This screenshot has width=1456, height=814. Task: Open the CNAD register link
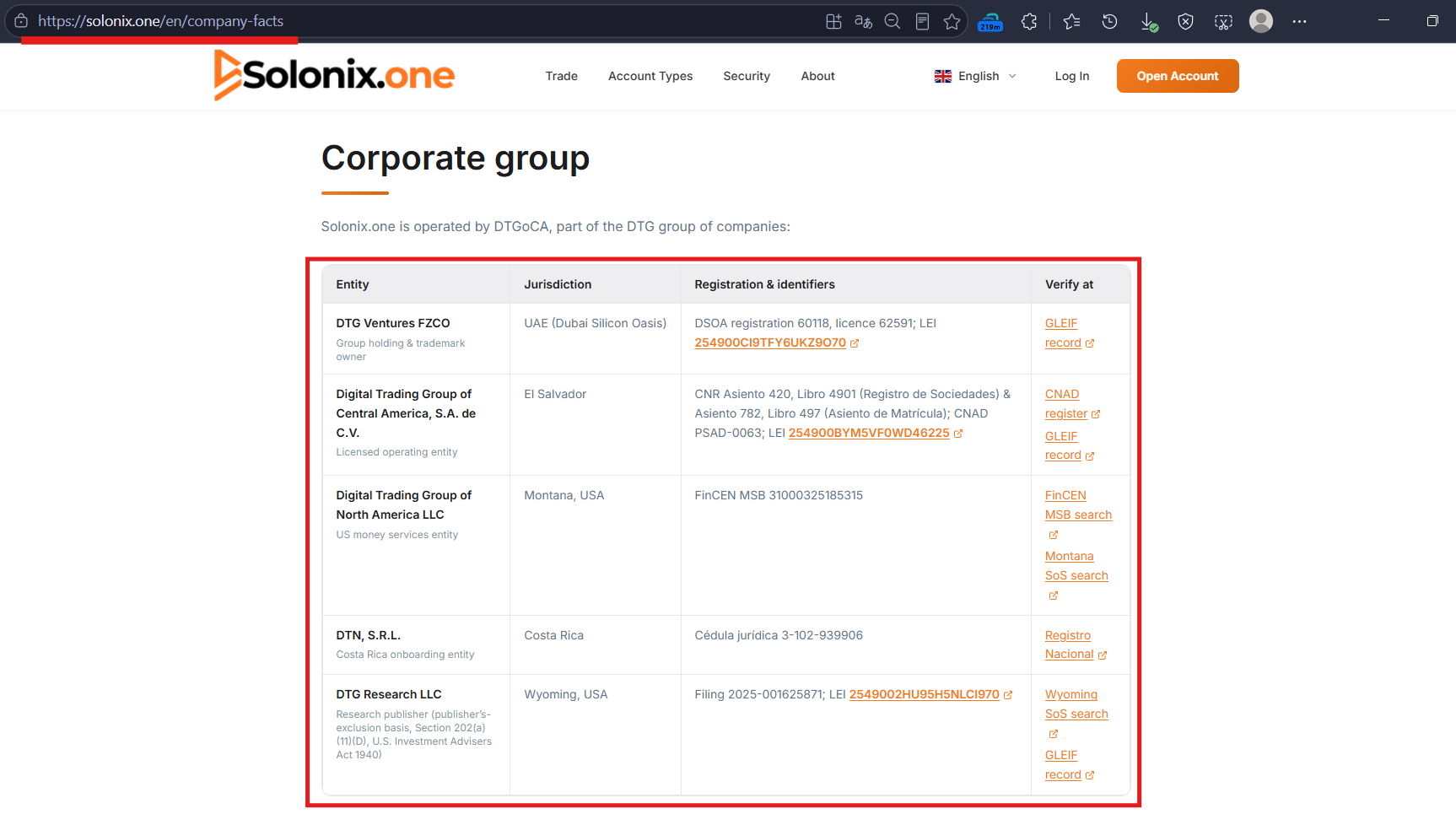coord(1066,404)
